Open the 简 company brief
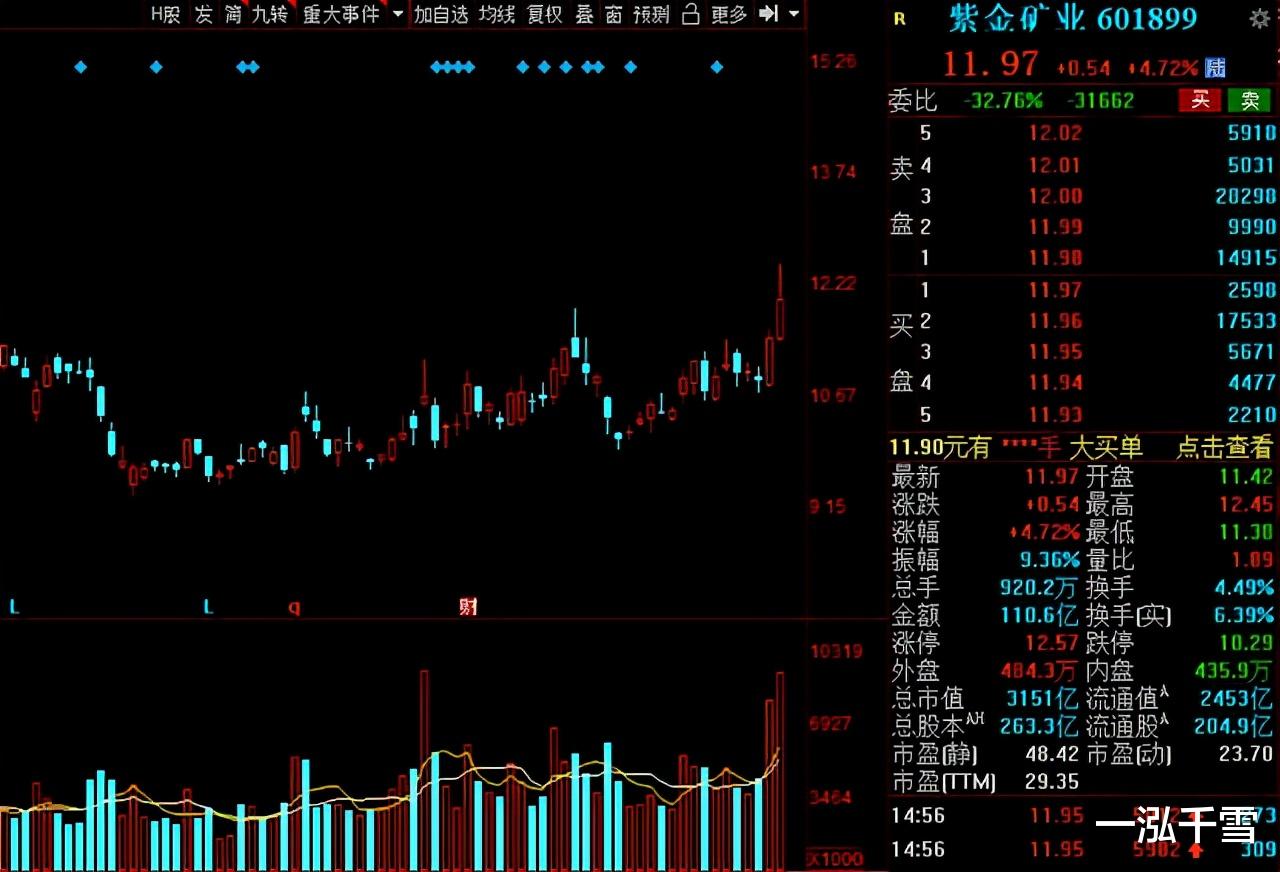 click(x=233, y=14)
